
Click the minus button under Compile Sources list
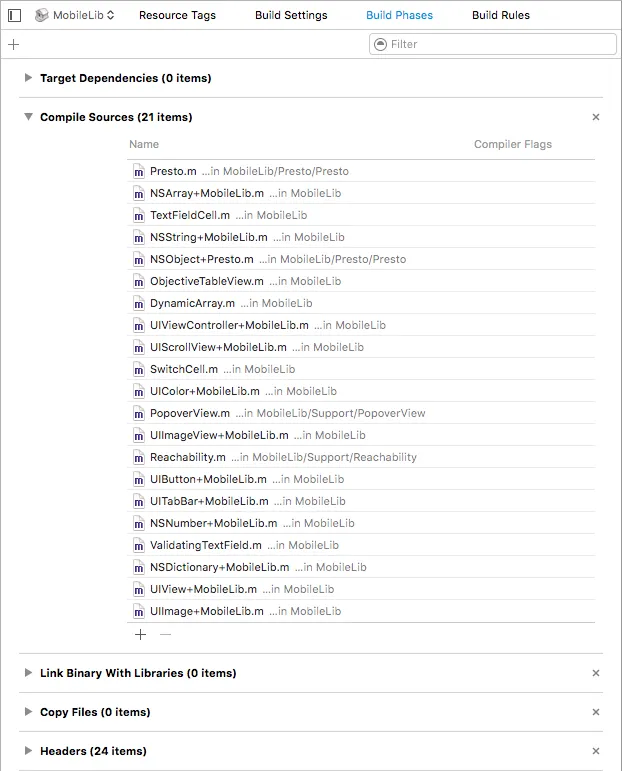coord(166,634)
